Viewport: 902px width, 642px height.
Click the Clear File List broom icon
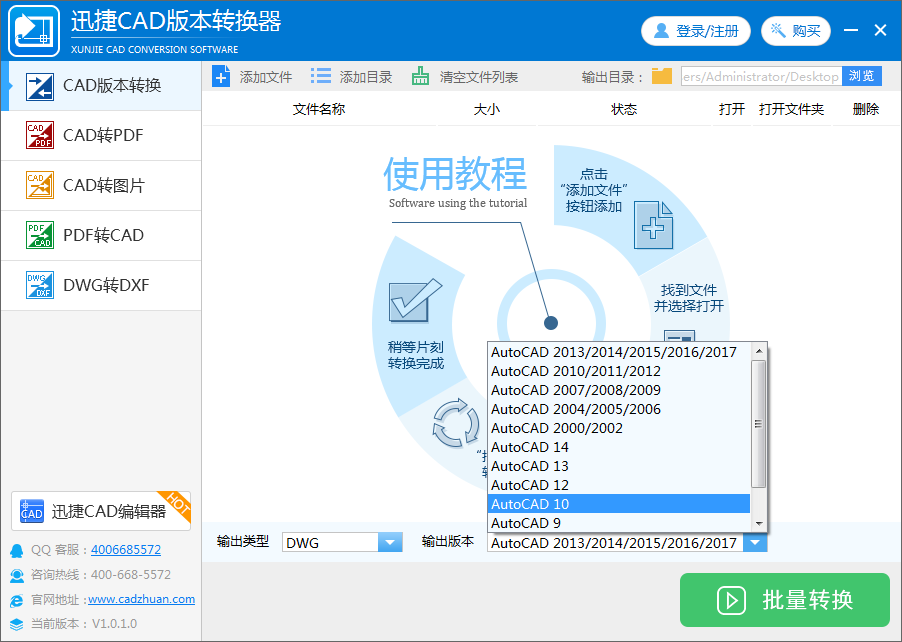[x=421, y=76]
